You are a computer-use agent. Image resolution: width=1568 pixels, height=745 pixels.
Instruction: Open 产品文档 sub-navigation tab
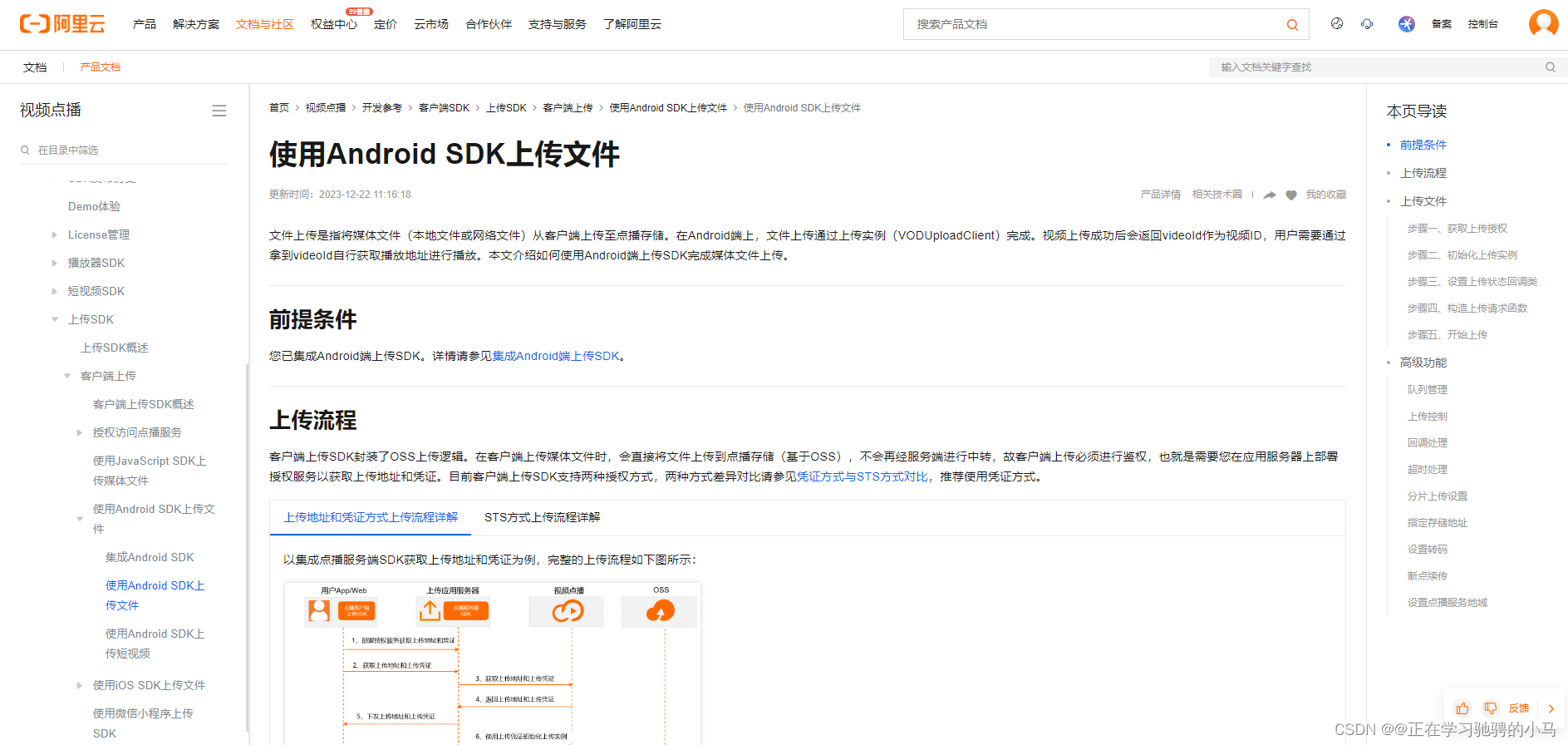pos(101,67)
